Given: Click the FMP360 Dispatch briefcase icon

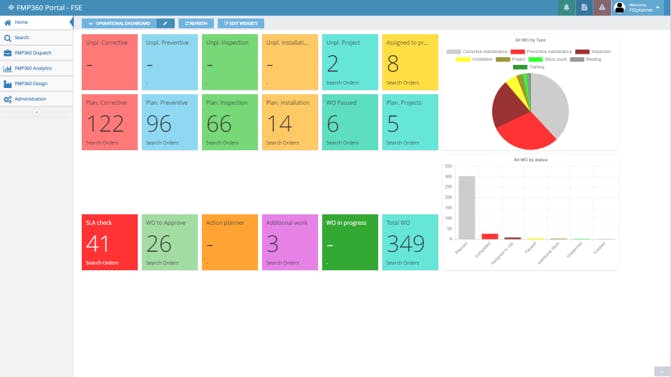Looking at the screenshot, I should point(7,53).
